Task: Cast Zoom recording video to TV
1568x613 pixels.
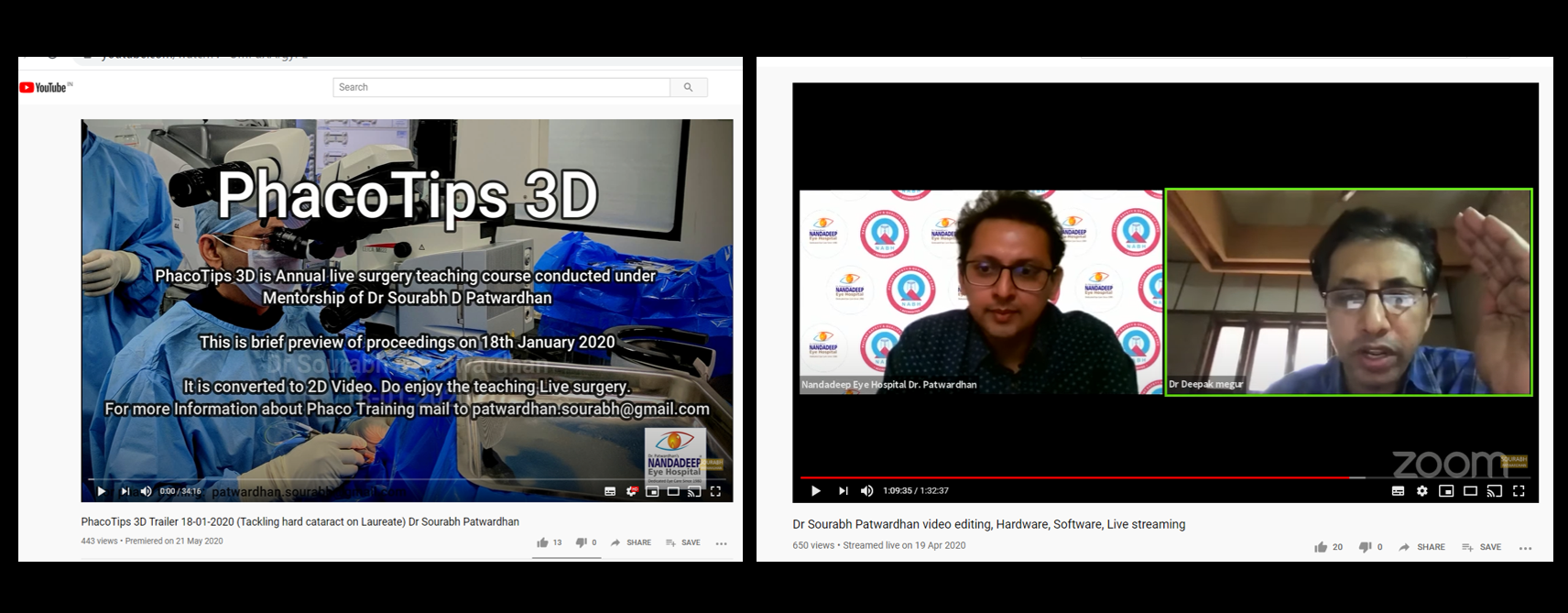Action: tap(1494, 491)
